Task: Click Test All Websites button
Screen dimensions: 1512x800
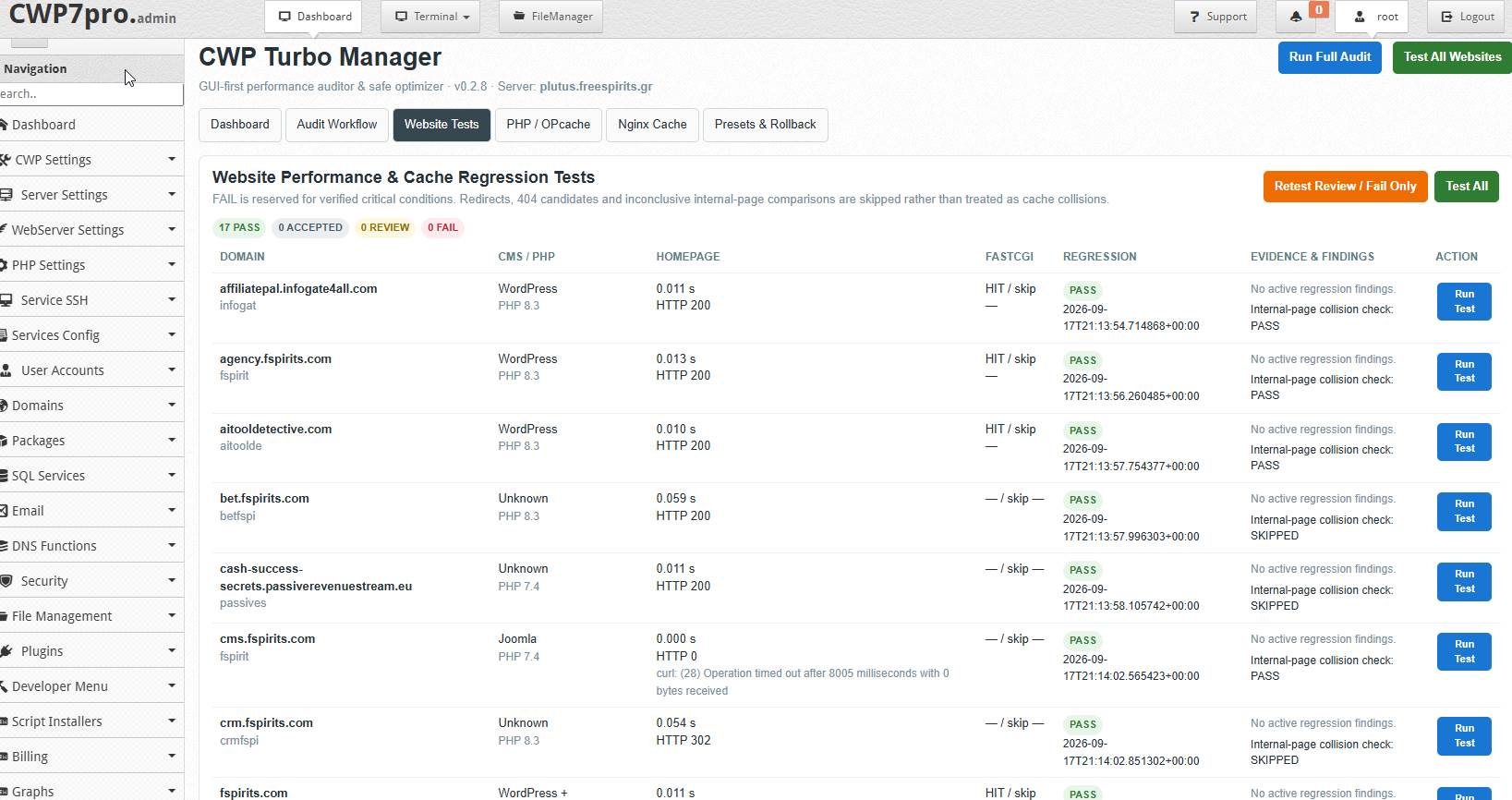Action: pyautogui.click(x=1452, y=57)
